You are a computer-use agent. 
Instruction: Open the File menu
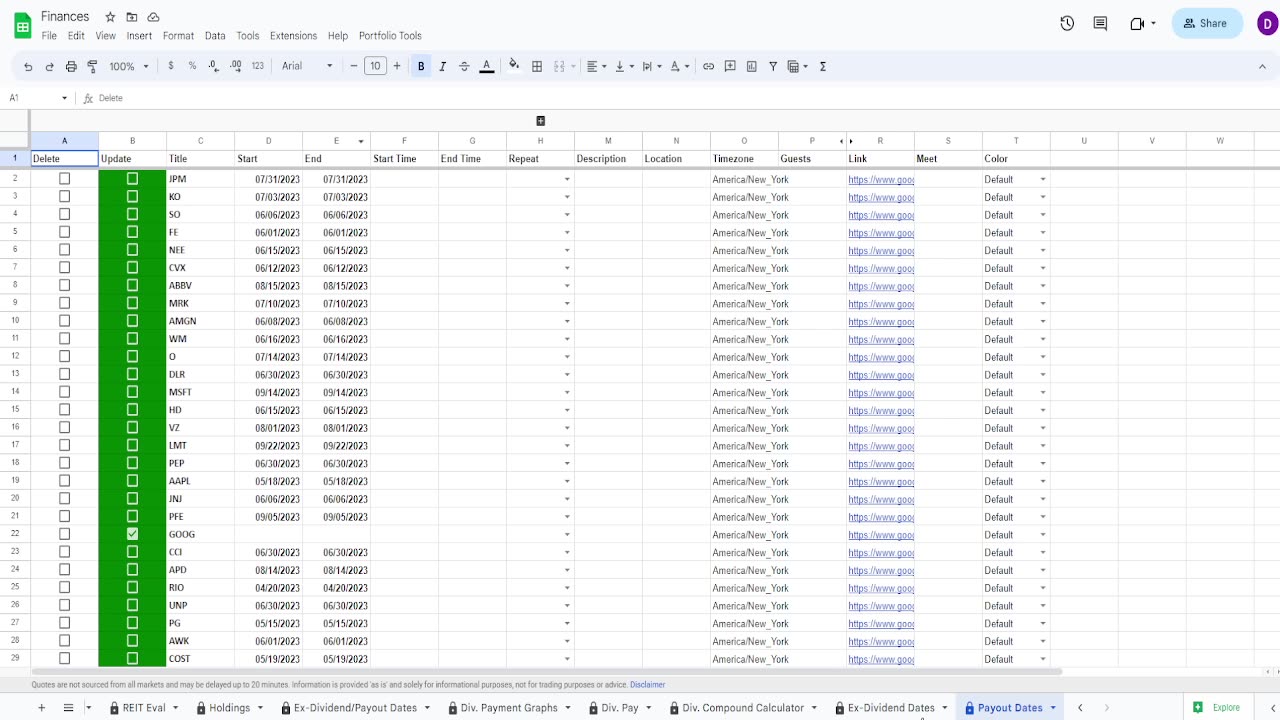coord(49,36)
